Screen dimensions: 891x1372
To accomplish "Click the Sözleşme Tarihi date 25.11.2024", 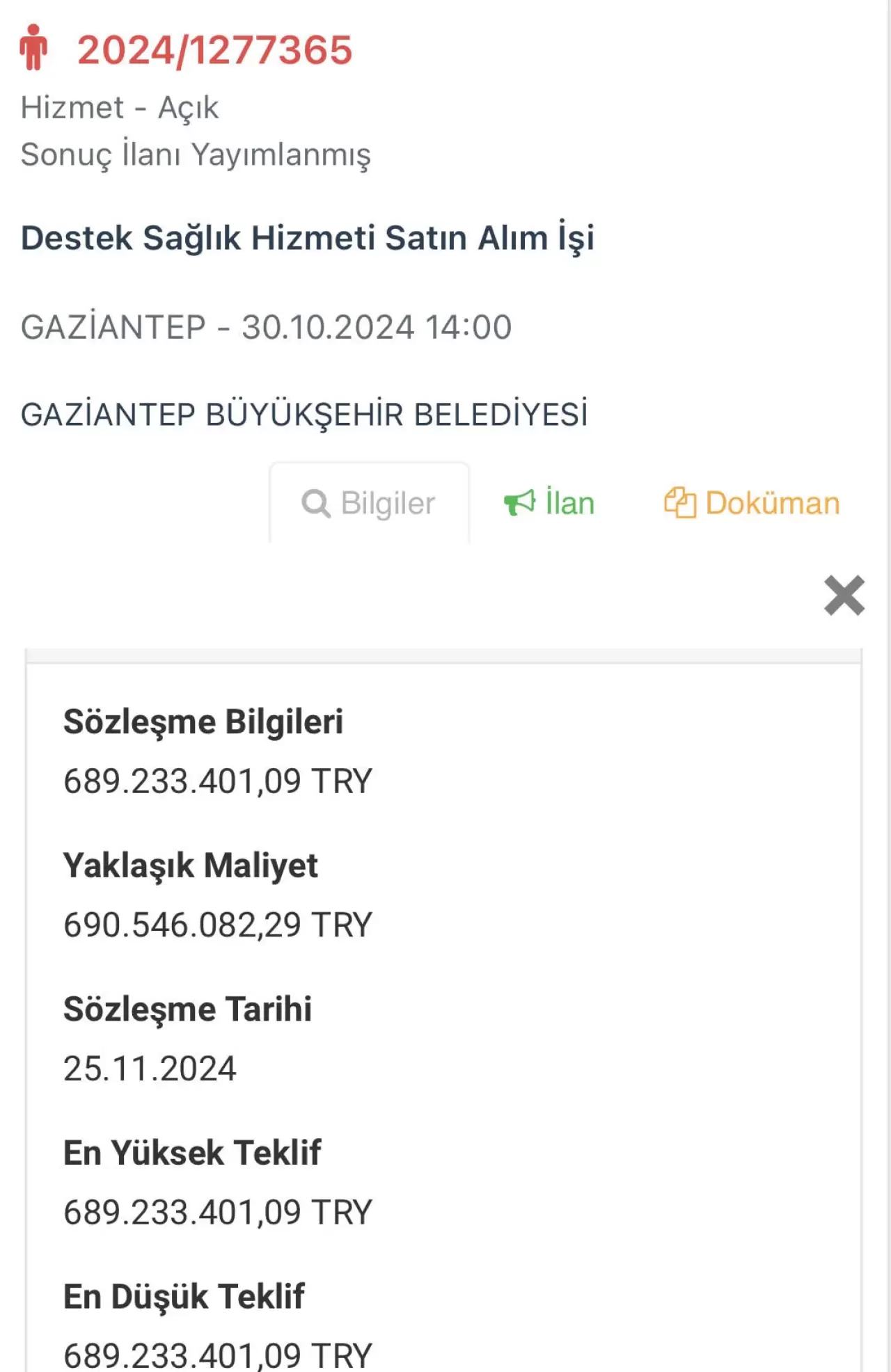I will click(150, 1068).
